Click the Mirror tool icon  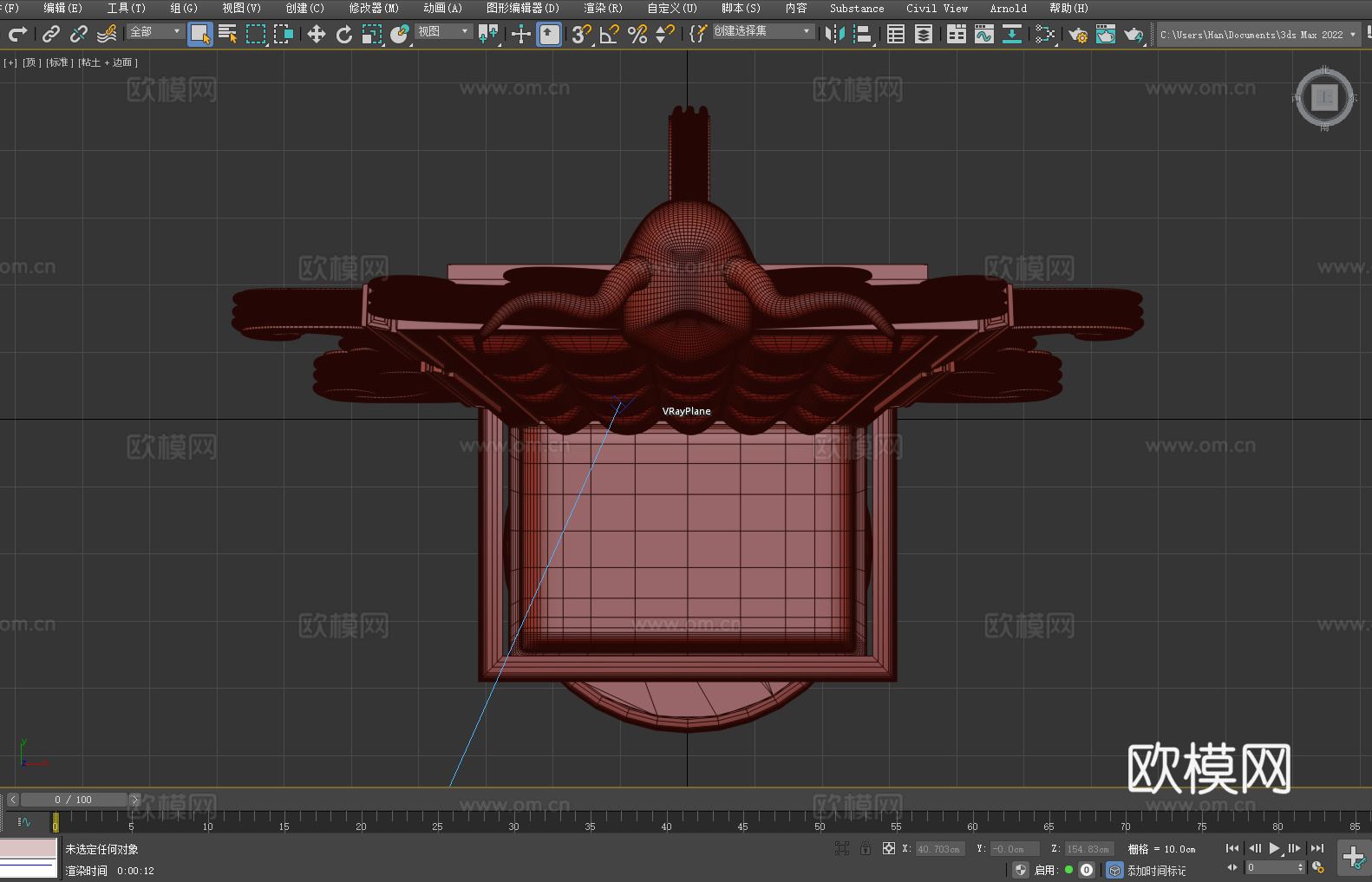point(835,34)
